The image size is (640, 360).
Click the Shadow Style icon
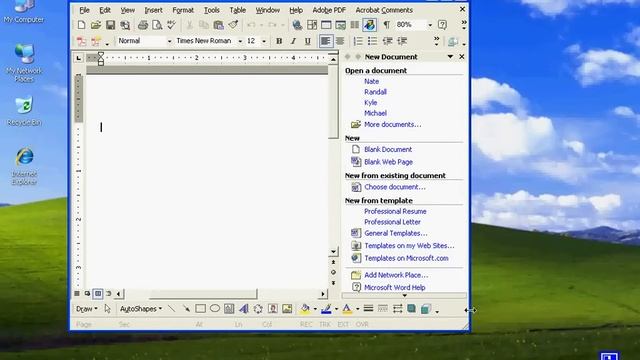tap(411, 309)
